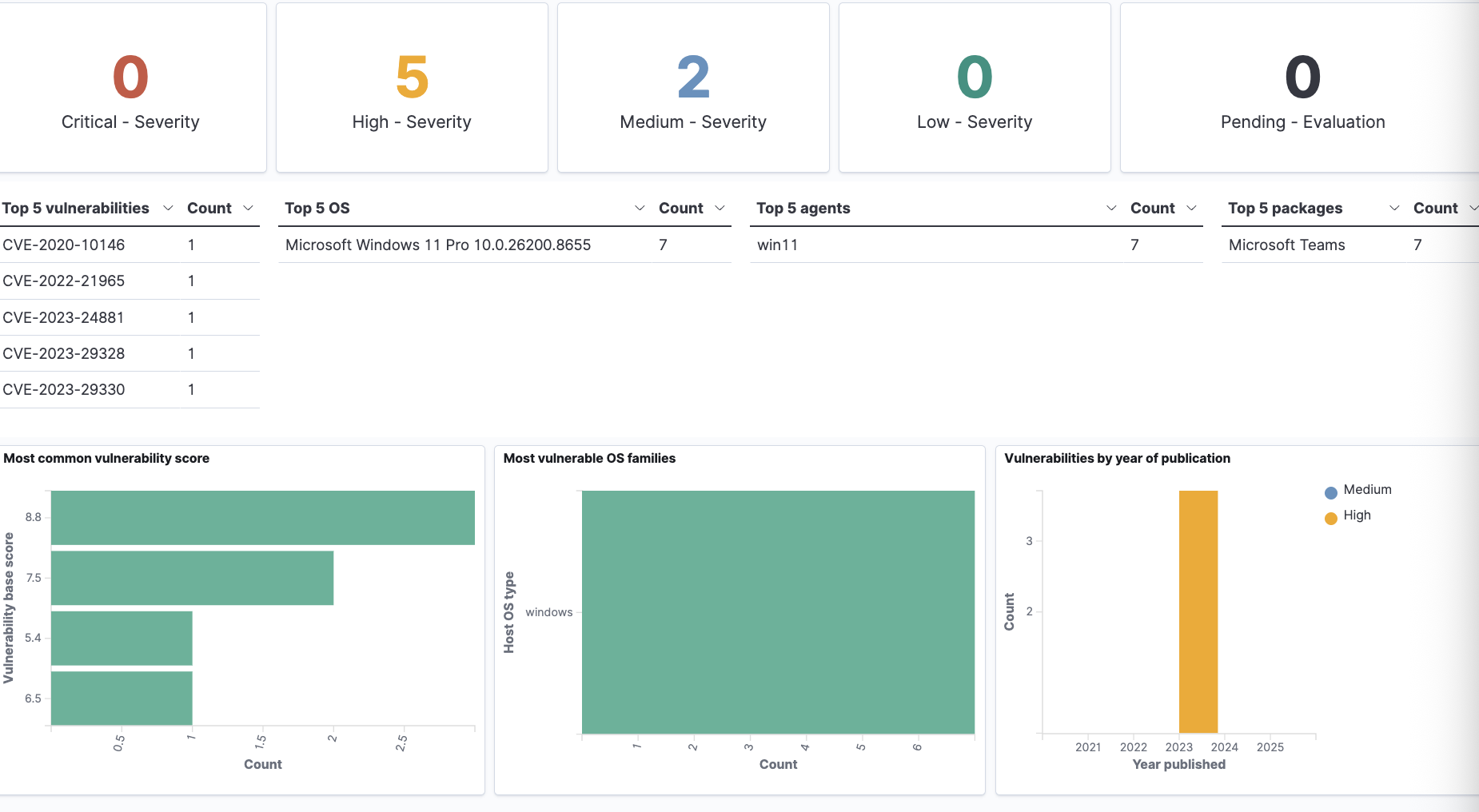The width and height of the screenshot is (1479, 812).
Task: Click Microsoft Windows 11 Pro 10.0.26200.8655 cell
Action: click(438, 245)
